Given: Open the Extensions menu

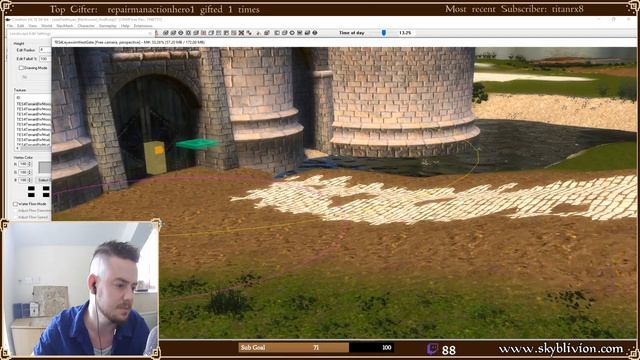Looking at the screenshot, I should 143,26.
